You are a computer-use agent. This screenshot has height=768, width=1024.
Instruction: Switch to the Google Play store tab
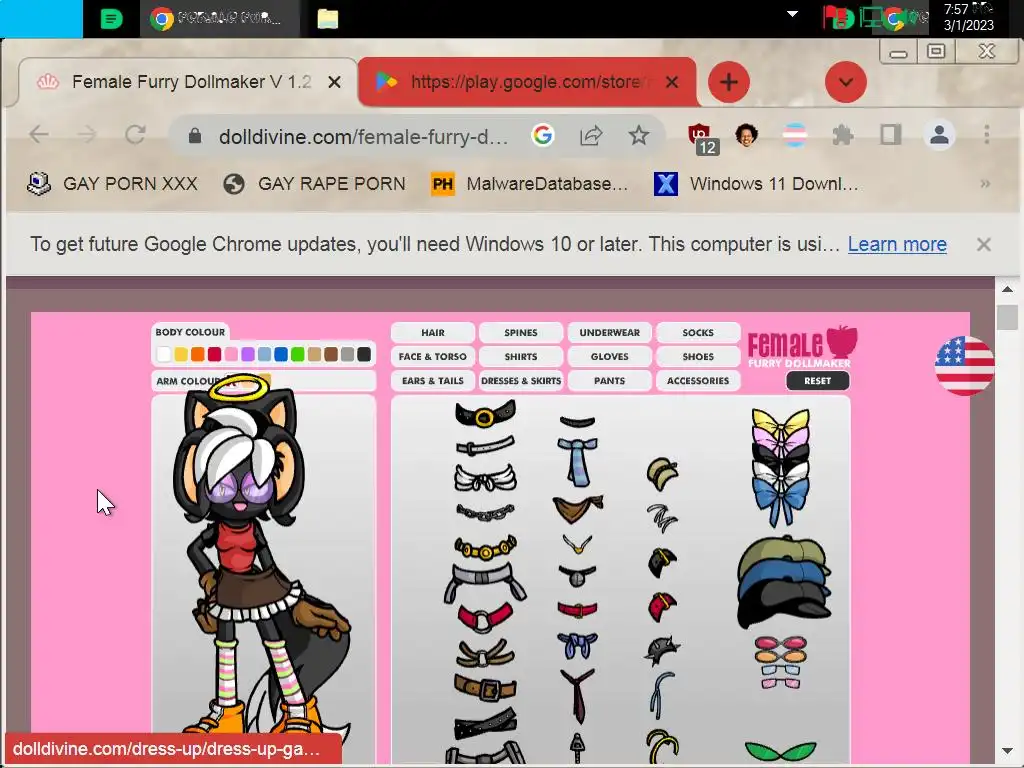(526, 82)
